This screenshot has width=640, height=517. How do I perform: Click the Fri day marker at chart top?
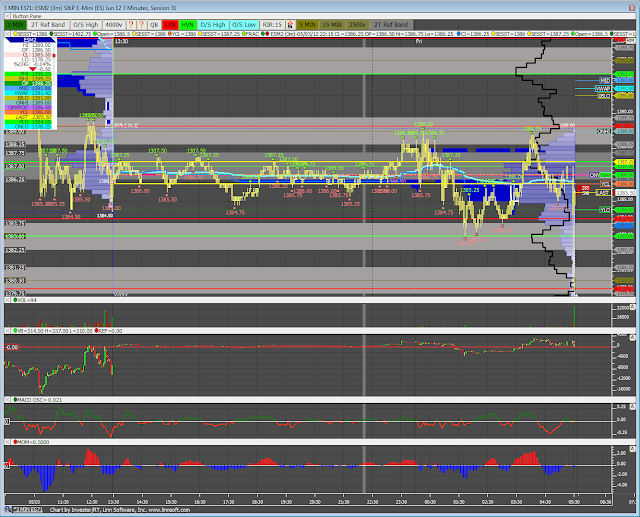pos(419,41)
